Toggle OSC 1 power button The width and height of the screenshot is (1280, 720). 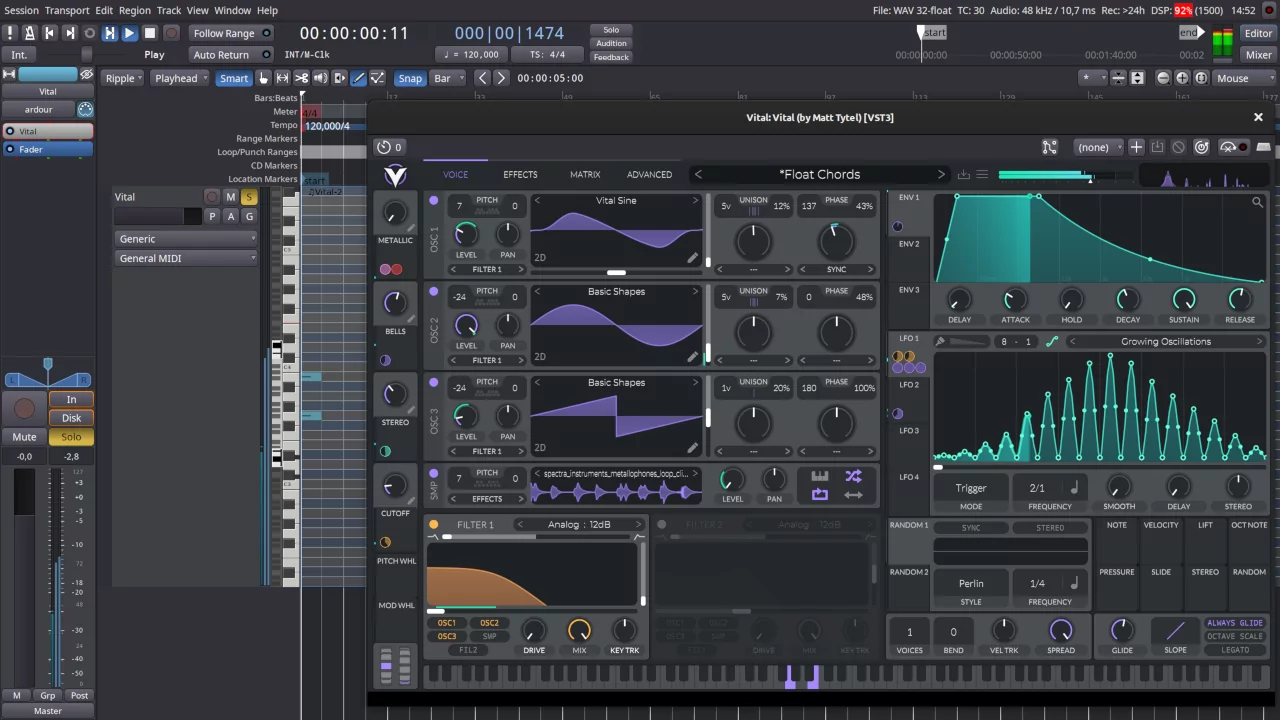coord(433,201)
